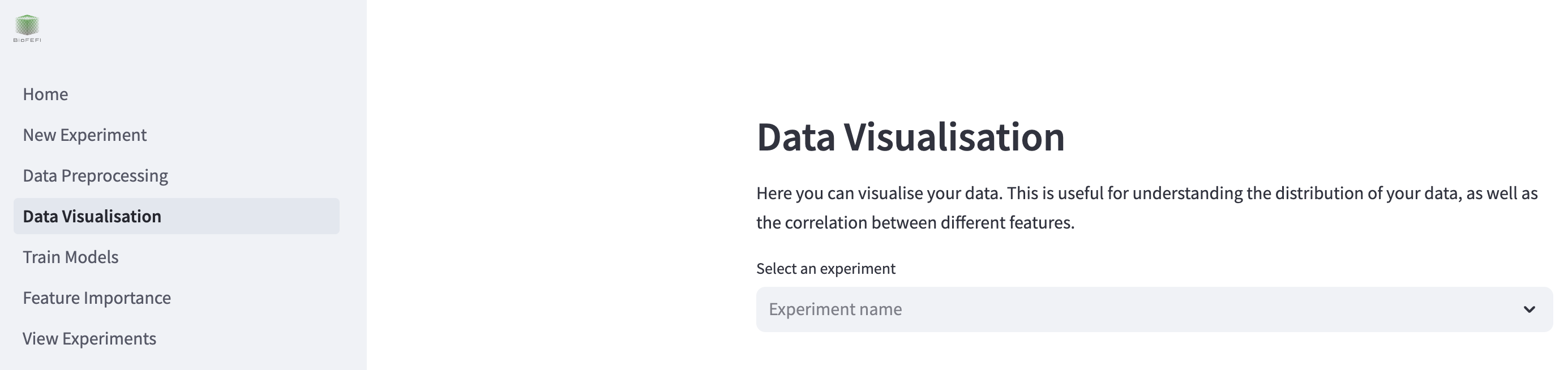Click the Experiment name input field
Image resolution: width=1568 pixels, height=370 pixels.
[x=913, y=309]
